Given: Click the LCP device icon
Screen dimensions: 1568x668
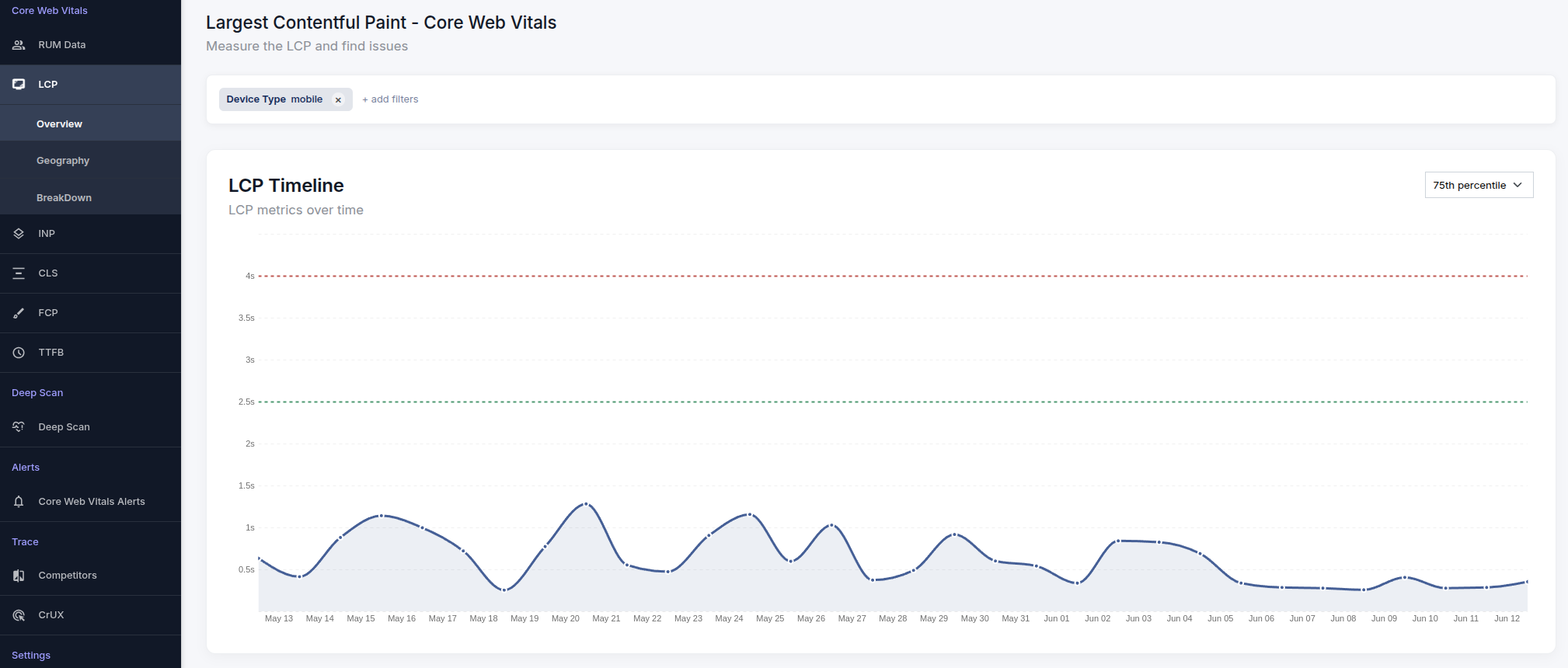Looking at the screenshot, I should [19, 84].
